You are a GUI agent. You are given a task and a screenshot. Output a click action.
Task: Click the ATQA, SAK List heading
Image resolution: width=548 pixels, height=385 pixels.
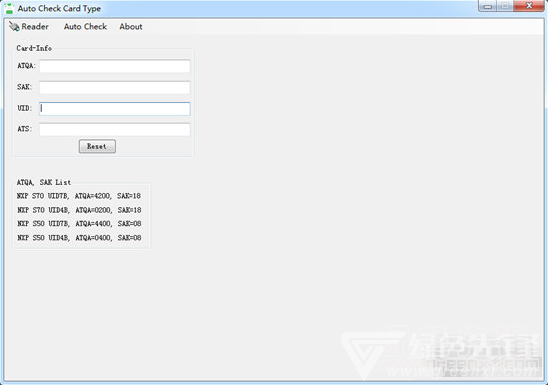point(44,182)
